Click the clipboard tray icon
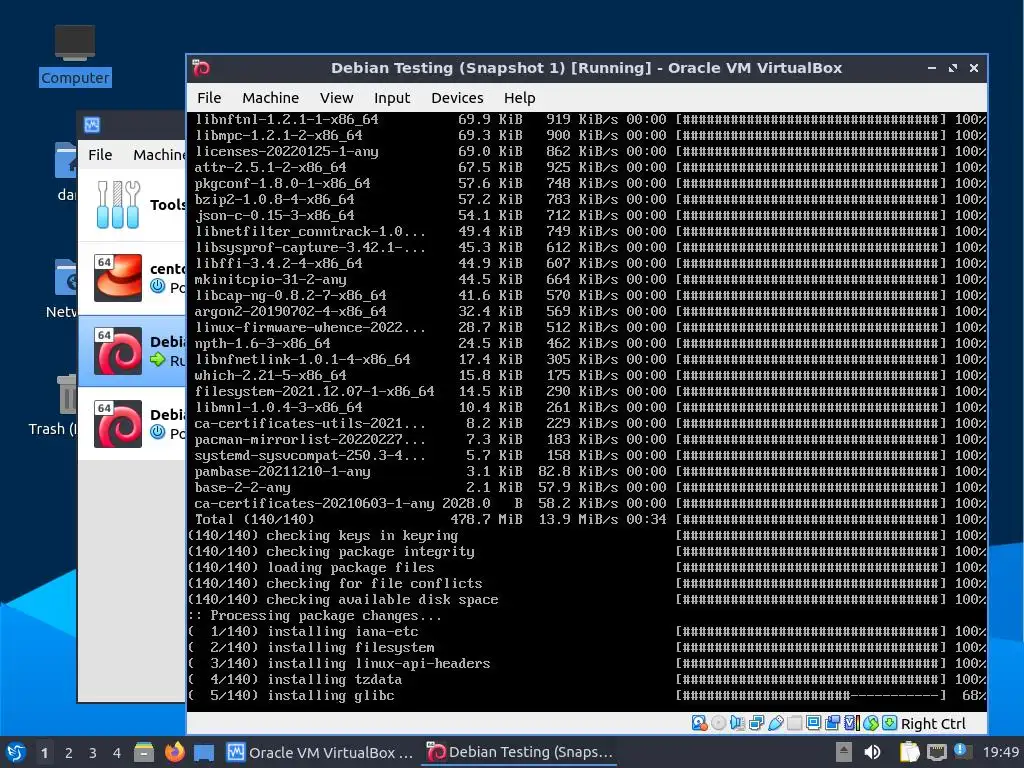 click(x=909, y=752)
